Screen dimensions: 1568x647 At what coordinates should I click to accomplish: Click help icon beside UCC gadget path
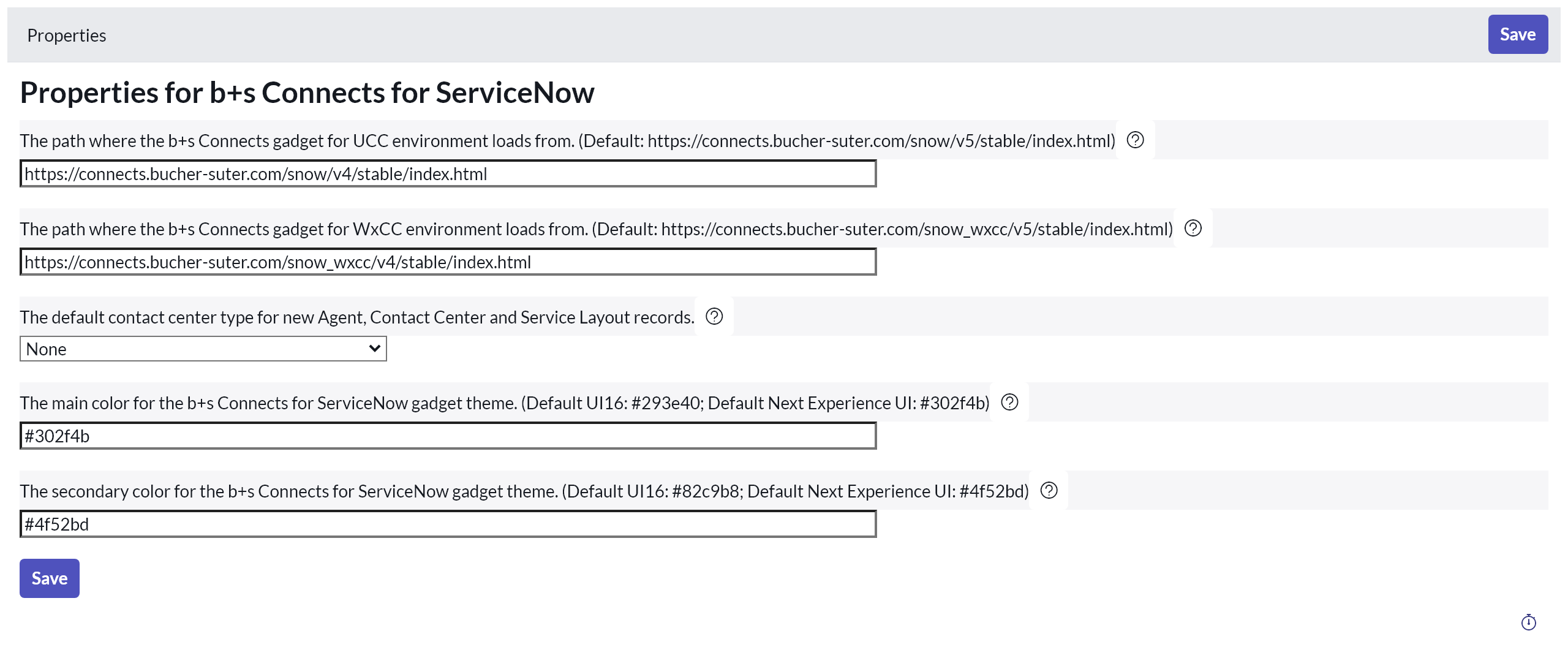click(x=1135, y=140)
